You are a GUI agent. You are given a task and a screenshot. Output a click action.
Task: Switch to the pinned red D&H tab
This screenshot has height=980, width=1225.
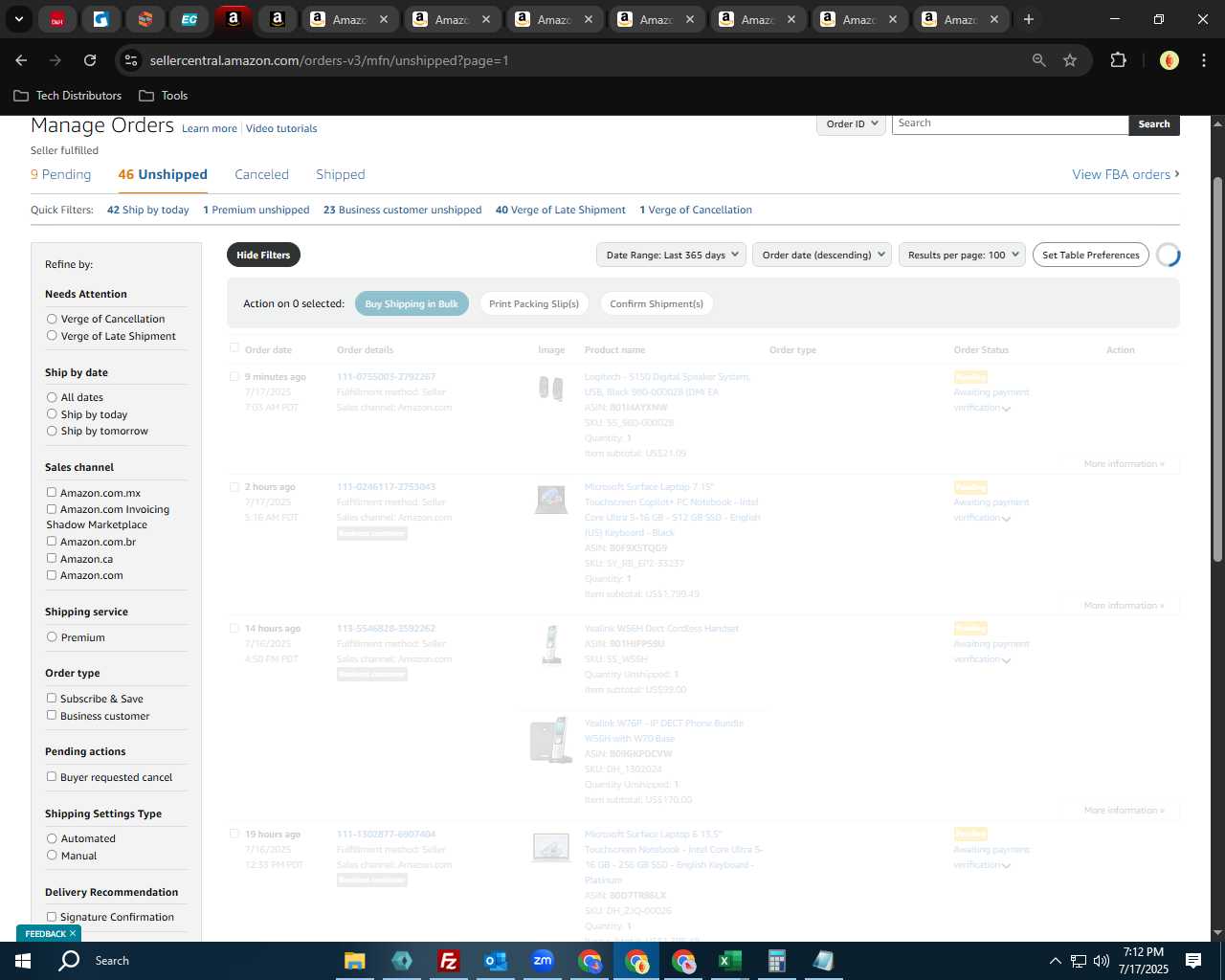coord(57,19)
